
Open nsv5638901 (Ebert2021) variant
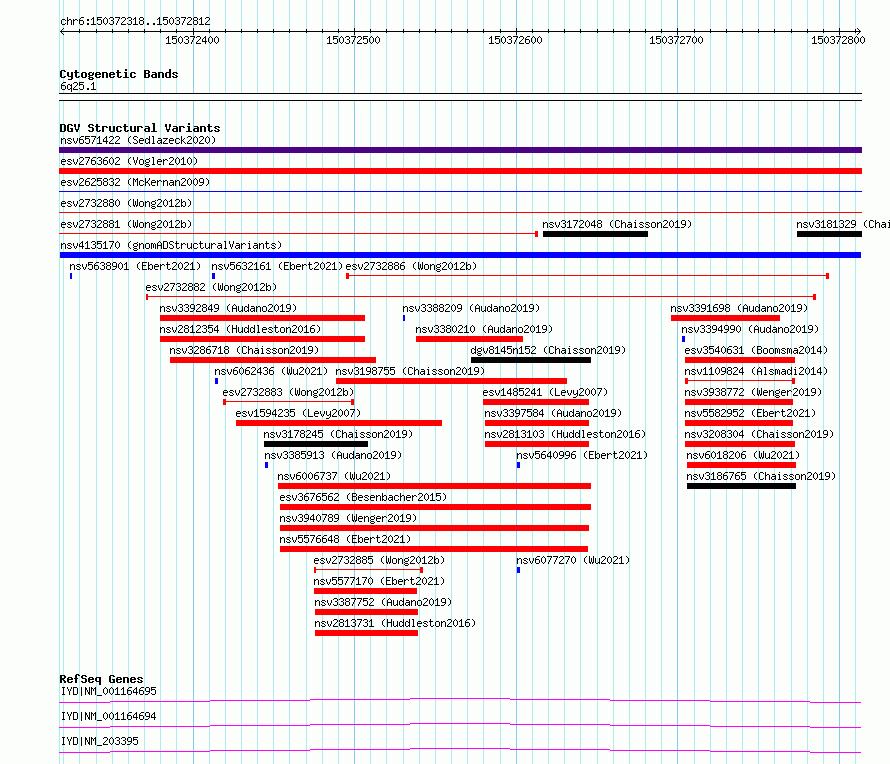click(x=135, y=266)
